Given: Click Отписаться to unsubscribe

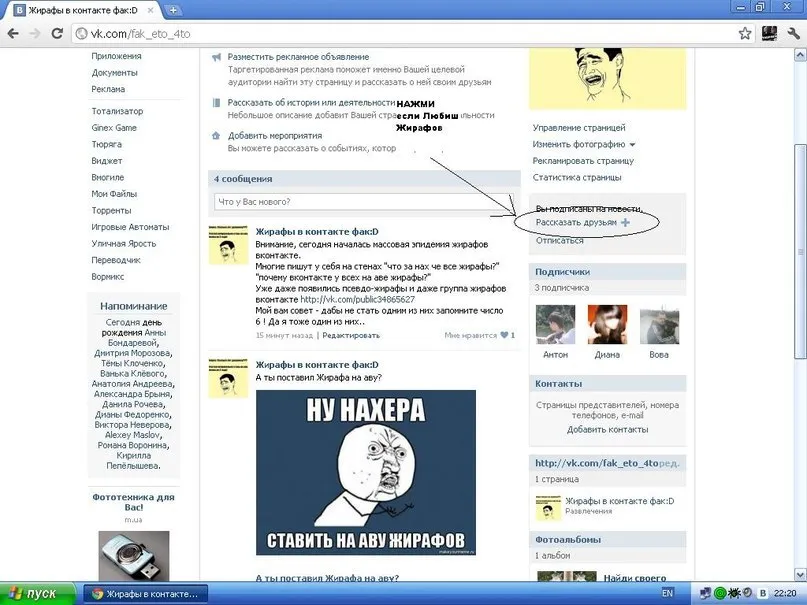Looking at the screenshot, I should tap(559, 240).
